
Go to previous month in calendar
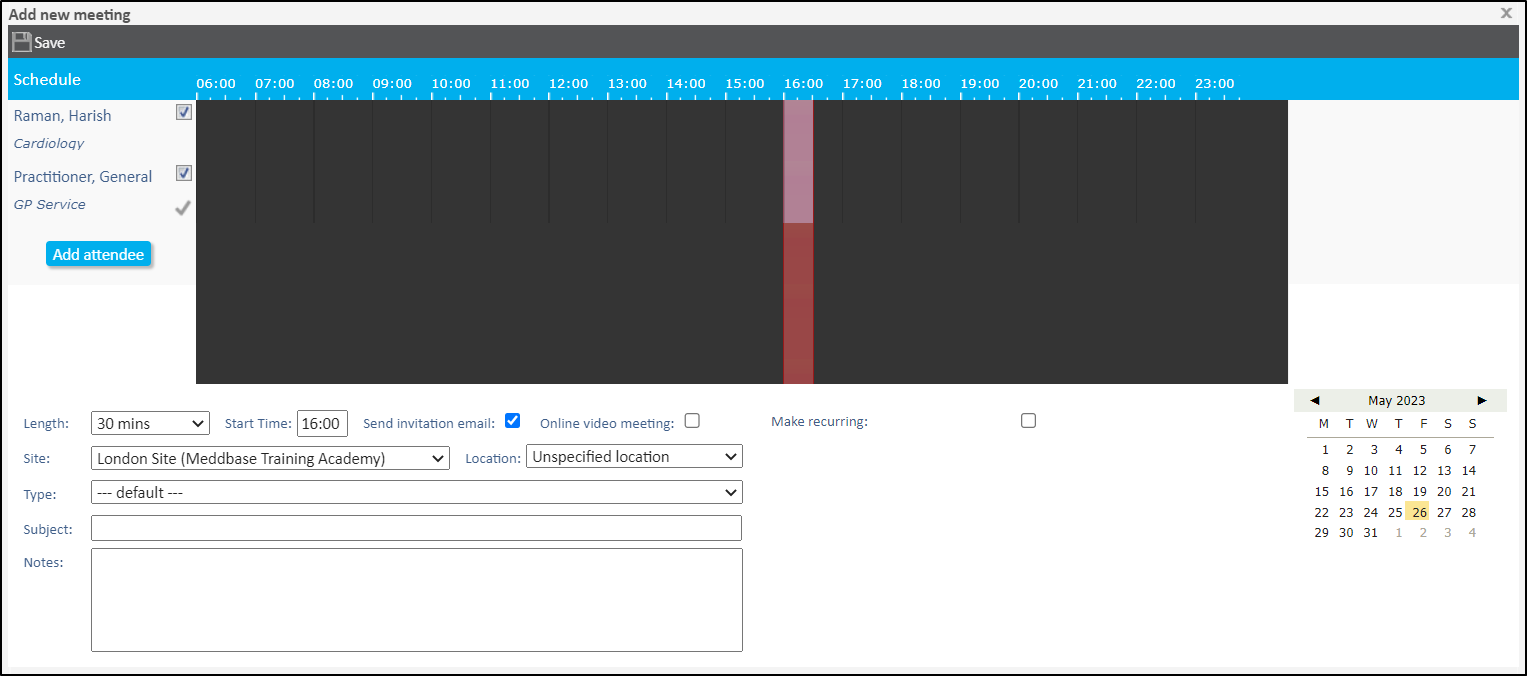1314,400
